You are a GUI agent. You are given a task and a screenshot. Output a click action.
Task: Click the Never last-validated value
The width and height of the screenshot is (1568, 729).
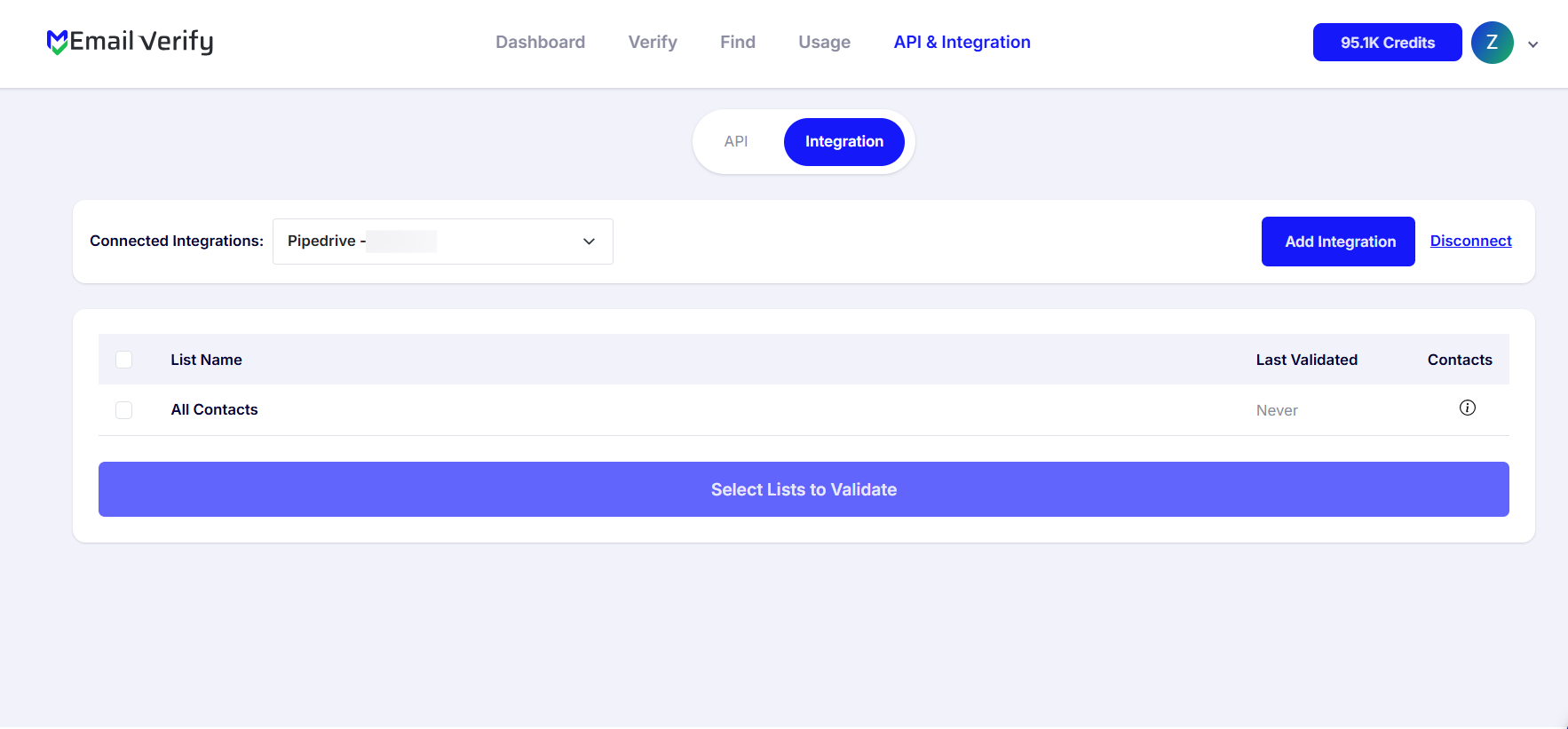tap(1277, 410)
